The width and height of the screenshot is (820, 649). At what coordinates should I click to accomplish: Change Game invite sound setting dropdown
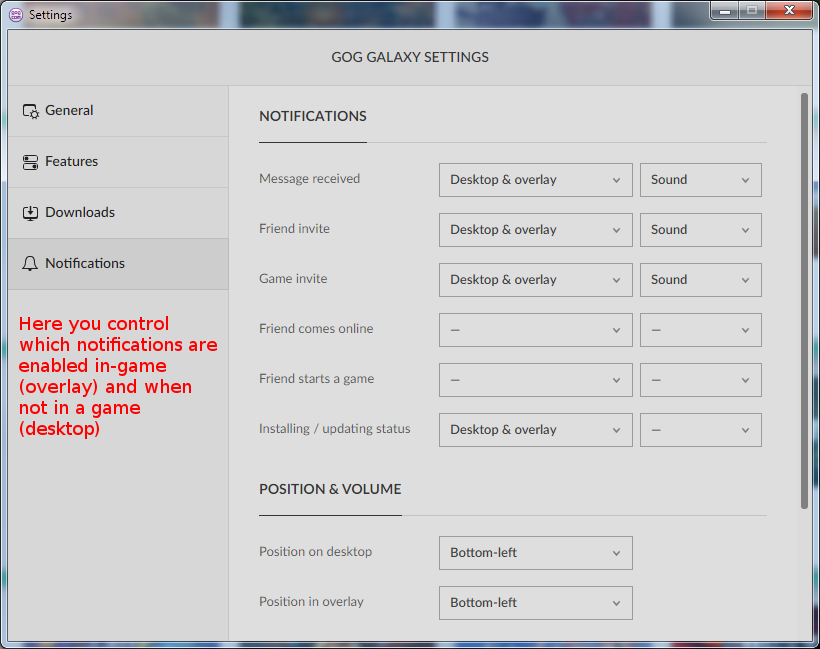(x=701, y=280)
